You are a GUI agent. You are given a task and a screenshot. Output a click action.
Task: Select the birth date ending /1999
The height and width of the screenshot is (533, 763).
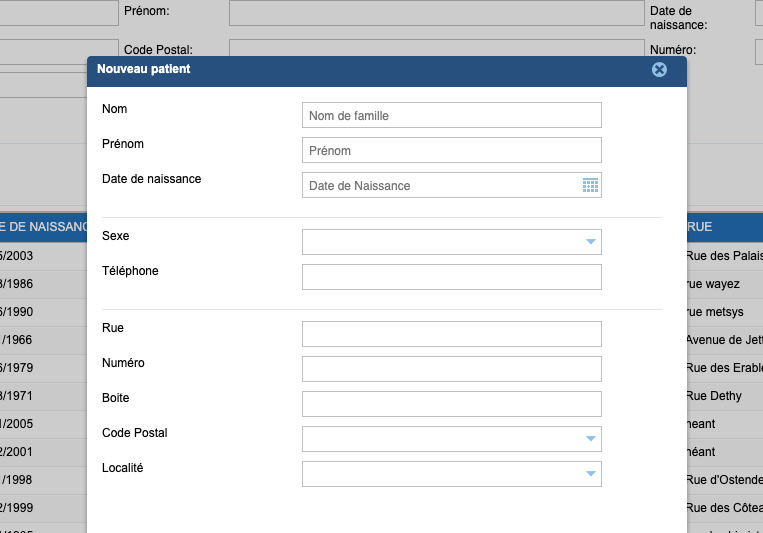17,508
